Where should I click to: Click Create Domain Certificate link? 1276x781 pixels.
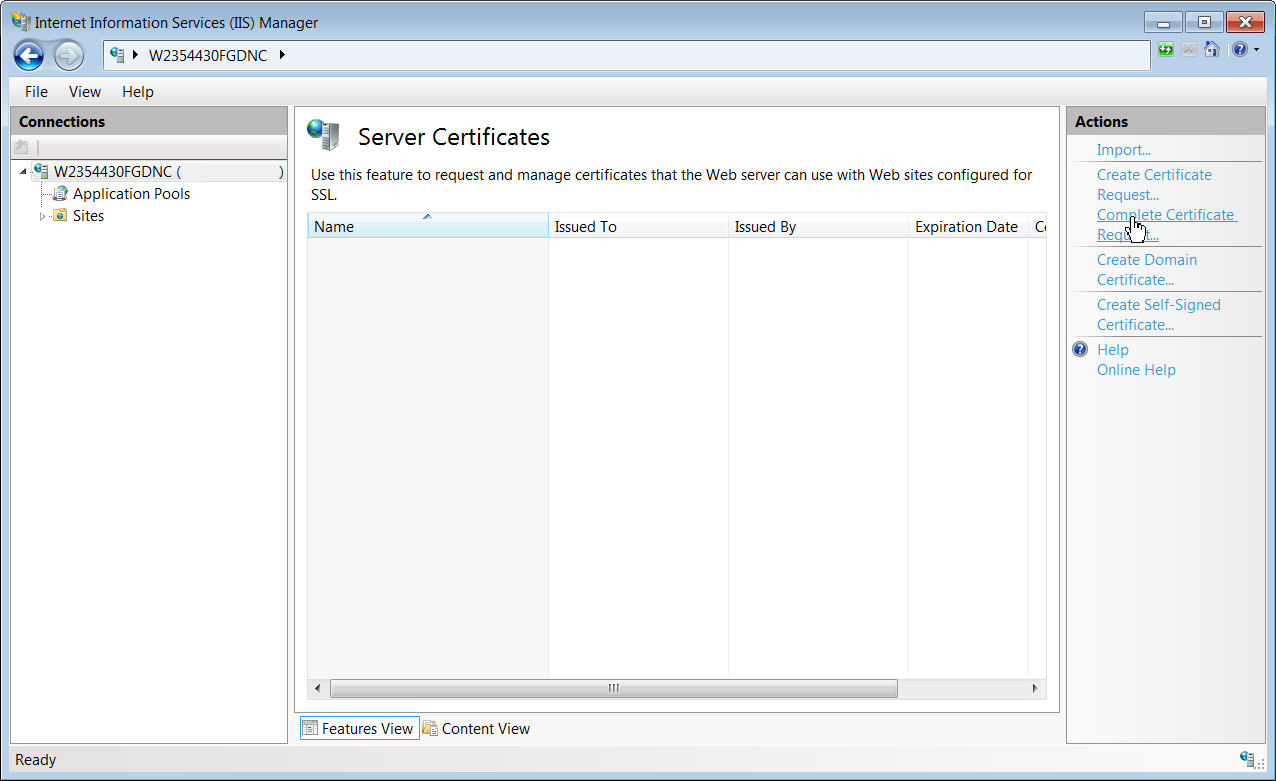pyautogui.click(x=1146, y=270)
